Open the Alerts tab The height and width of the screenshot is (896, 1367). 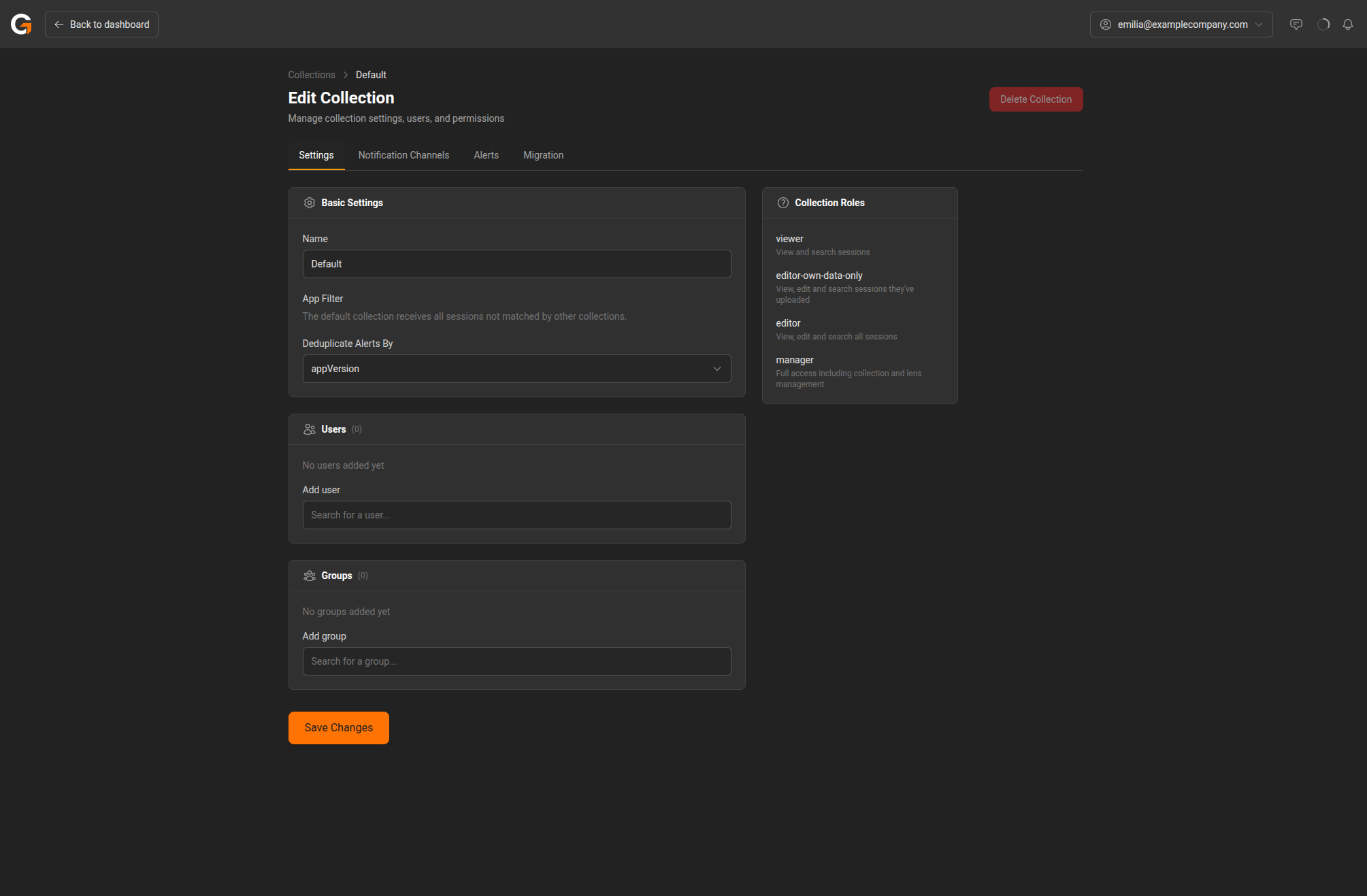pyautogui.click(x=486, y=155)
